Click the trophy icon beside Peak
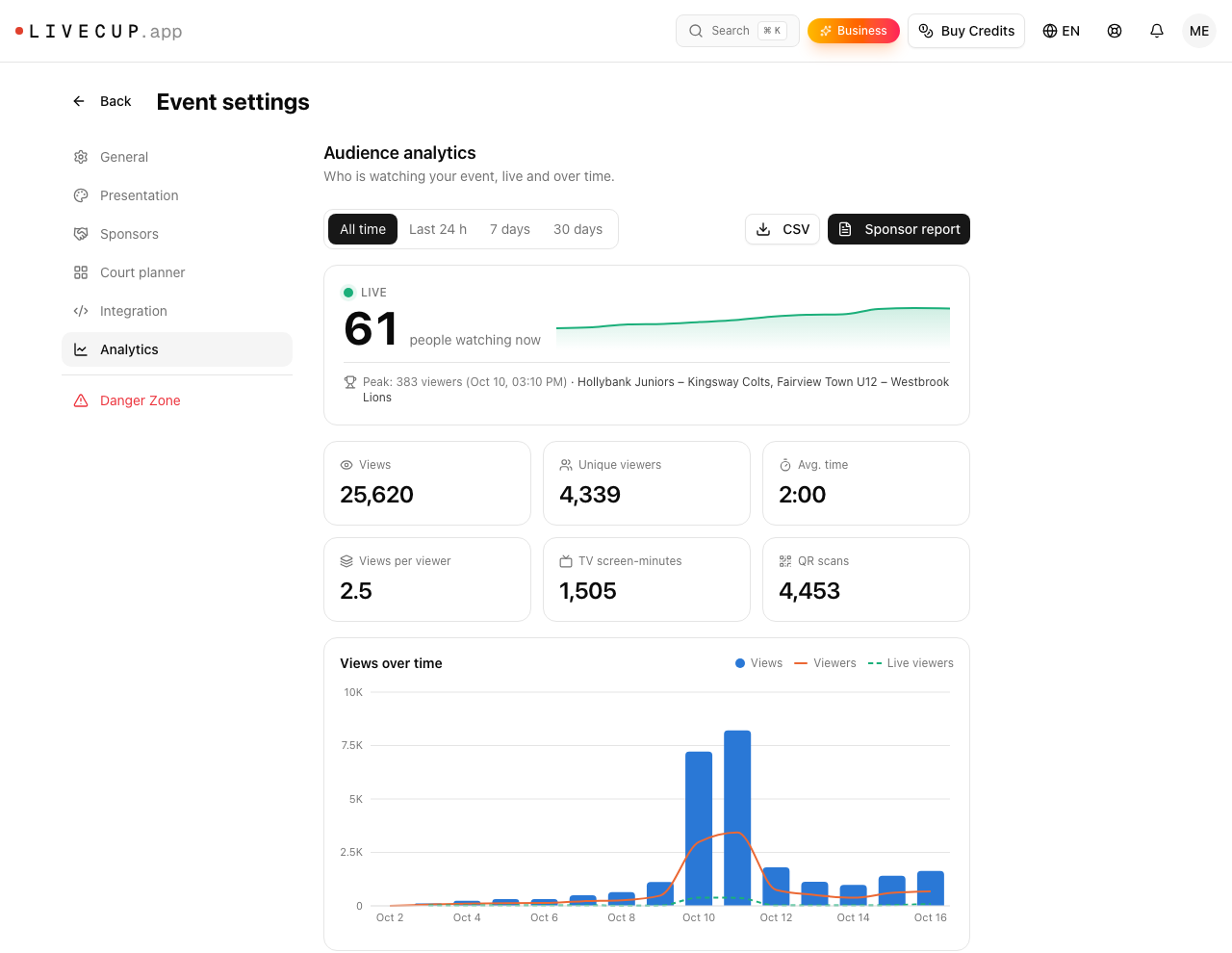1232x953 pixels. pyautogui.click(x=350, y=382)
